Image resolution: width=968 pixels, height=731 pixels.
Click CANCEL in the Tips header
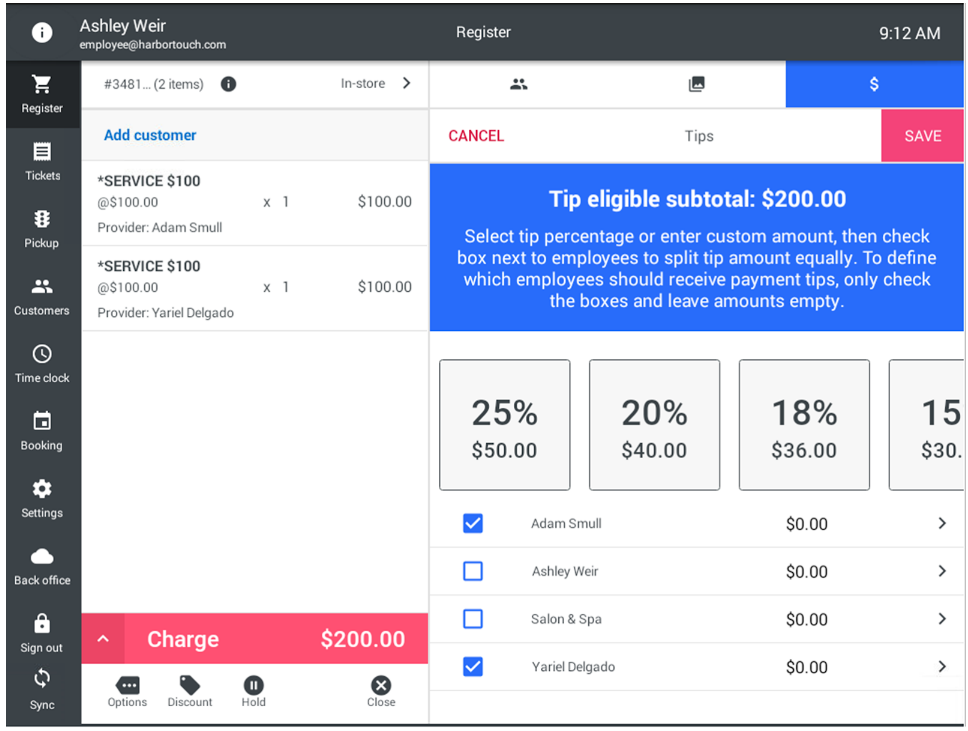pyautogui.click(x=476, y=136)
